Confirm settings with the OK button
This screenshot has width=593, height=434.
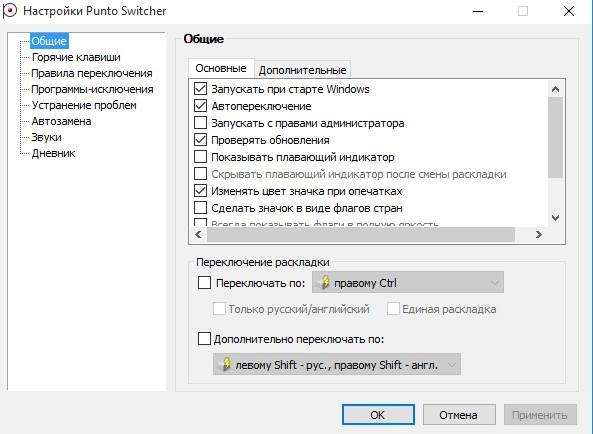pyautogui.click(x=378, y=415)
